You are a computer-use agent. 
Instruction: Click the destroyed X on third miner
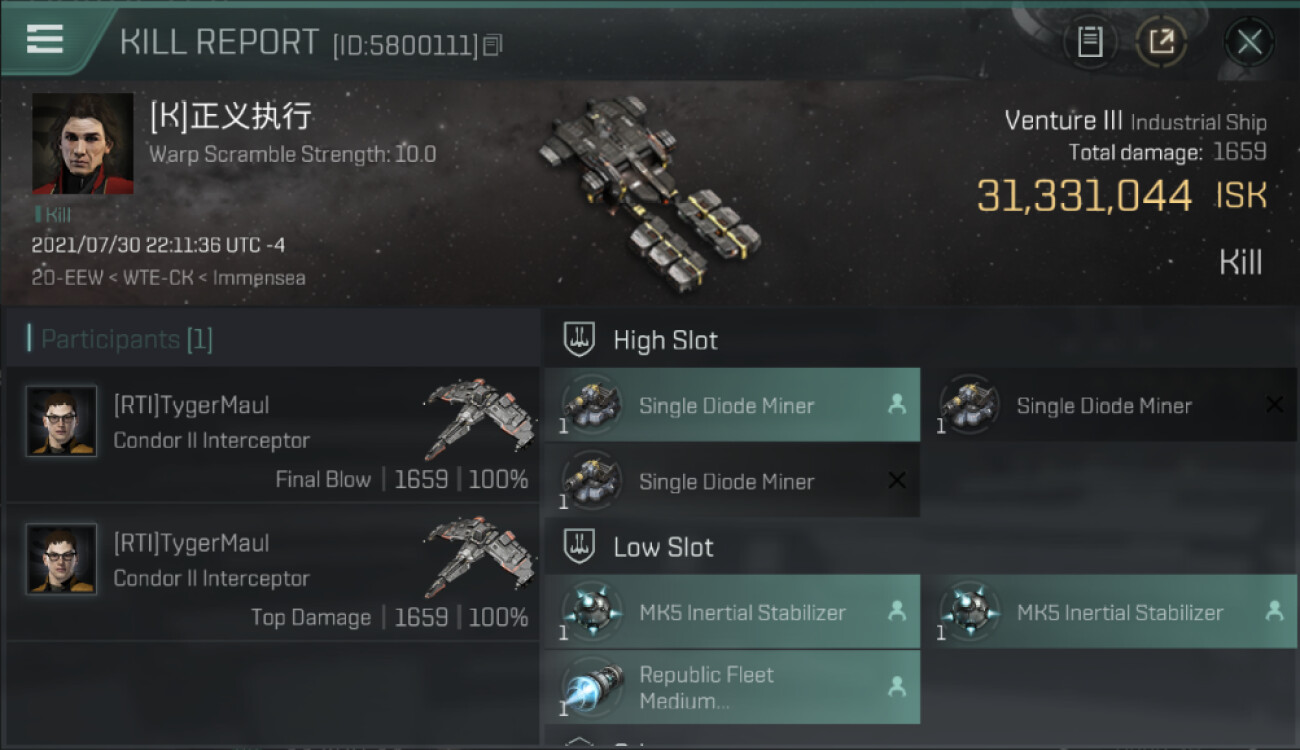click(897, 481)
